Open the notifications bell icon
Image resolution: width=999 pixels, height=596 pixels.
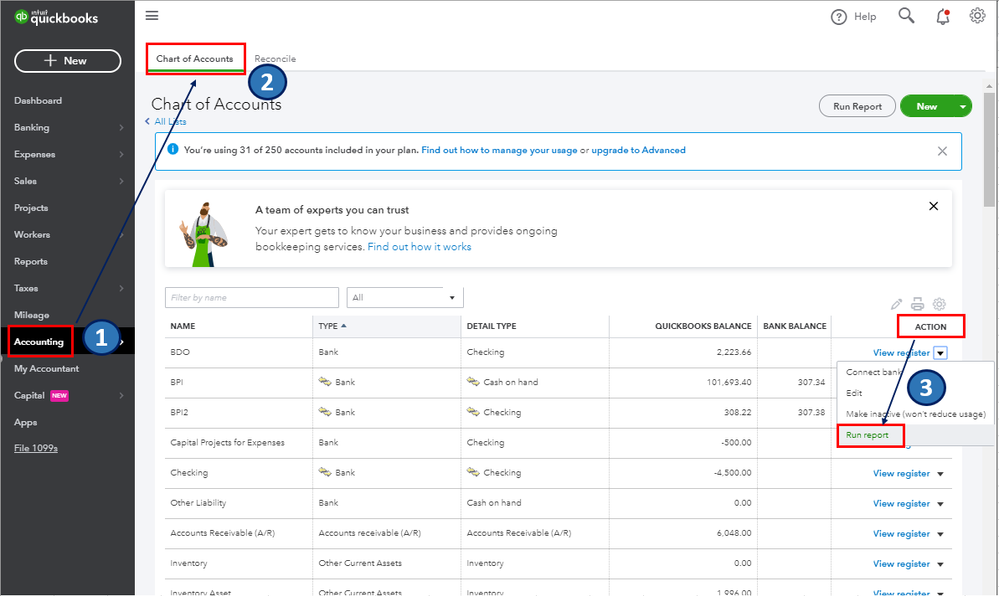coord(943,17)
